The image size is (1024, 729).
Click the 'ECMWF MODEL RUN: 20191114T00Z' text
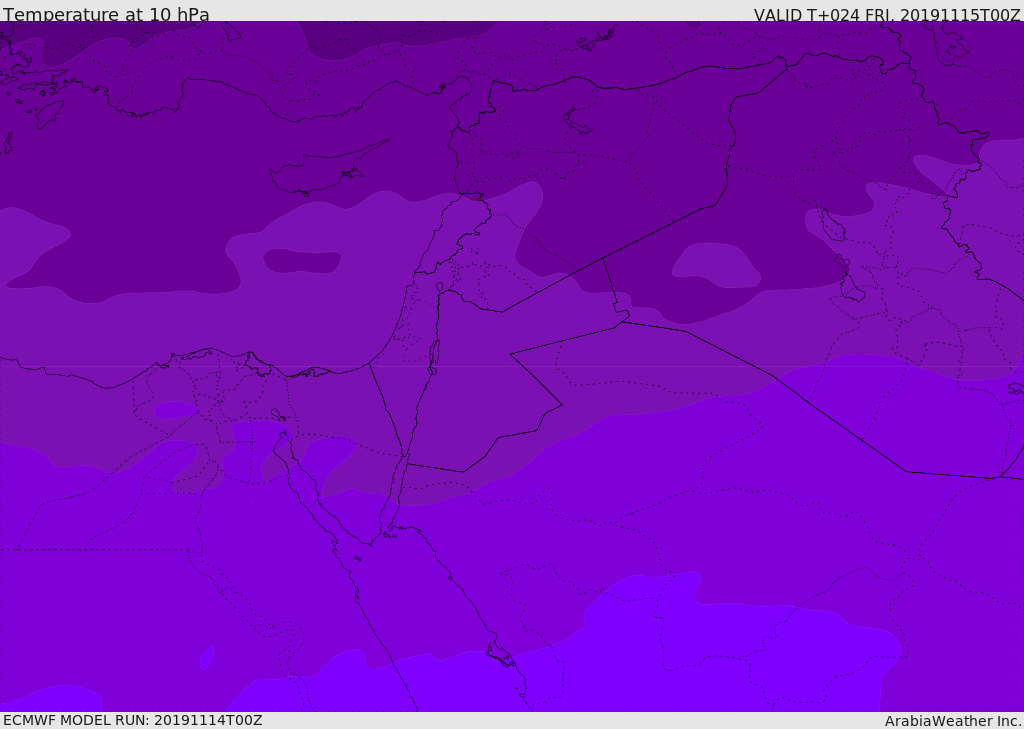(133, 721)
